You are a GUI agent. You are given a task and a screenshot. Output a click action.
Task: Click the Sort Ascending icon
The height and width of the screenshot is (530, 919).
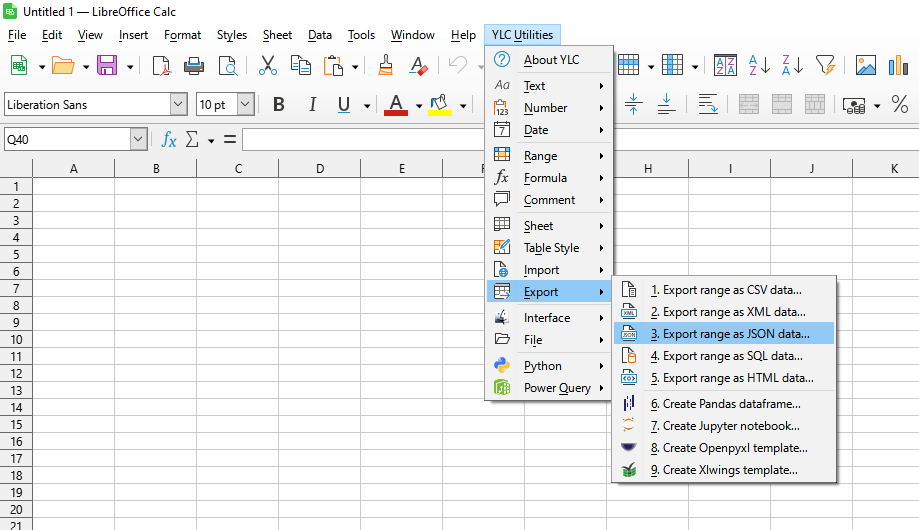coord(759,66)
